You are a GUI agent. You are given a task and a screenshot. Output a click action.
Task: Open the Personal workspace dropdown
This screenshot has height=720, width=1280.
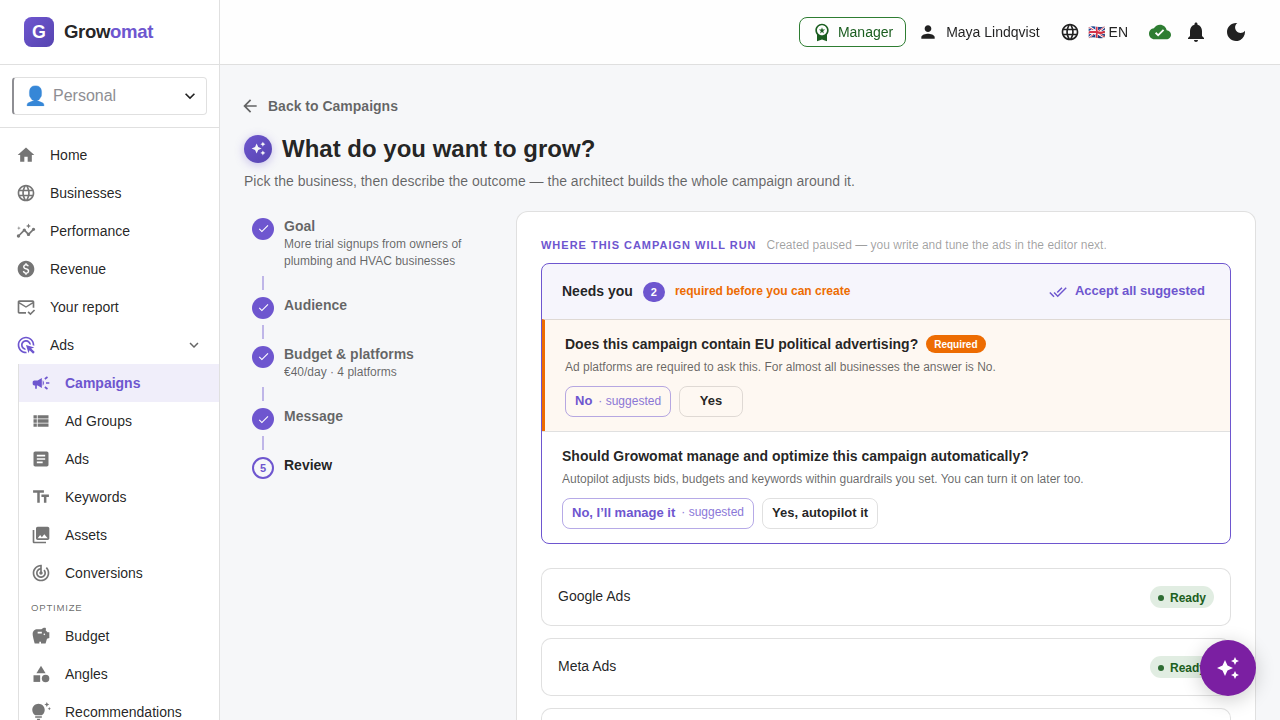pos(110,96)
